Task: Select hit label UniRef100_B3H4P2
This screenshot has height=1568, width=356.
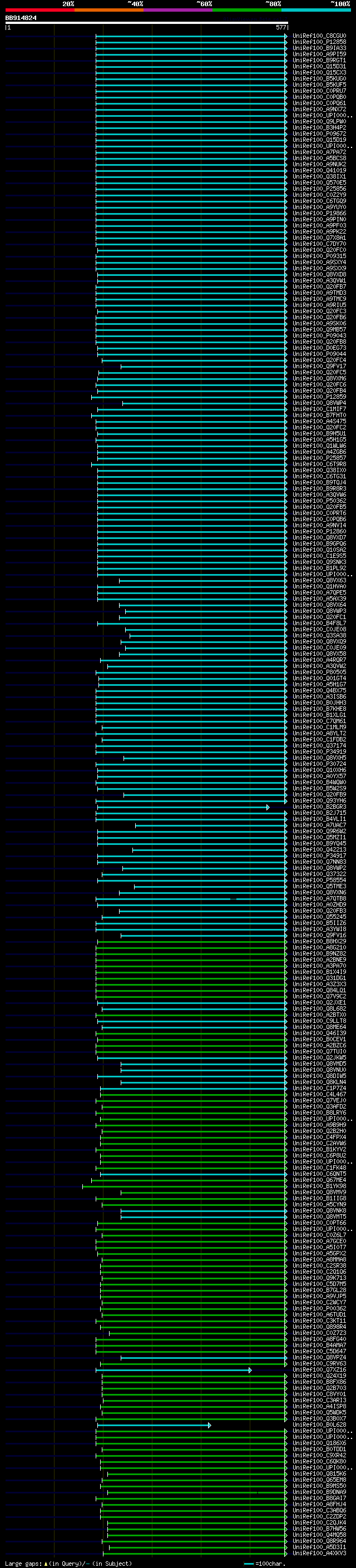Action: [319, 128]
